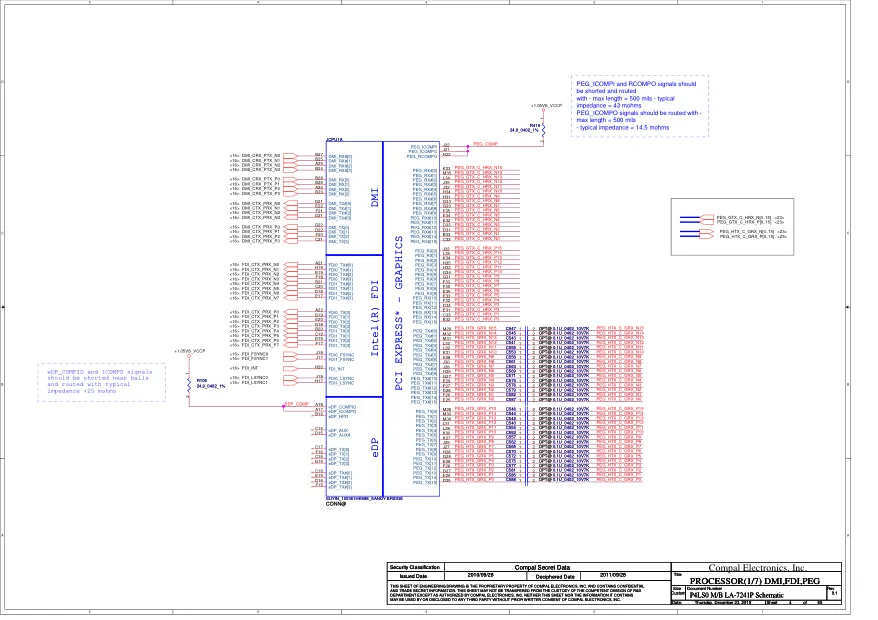This screenshot has height=620, width=878.
Task: Click the PEG_ICOMPI routing note box
Action: pyautogui.click(x=639, y=106)
